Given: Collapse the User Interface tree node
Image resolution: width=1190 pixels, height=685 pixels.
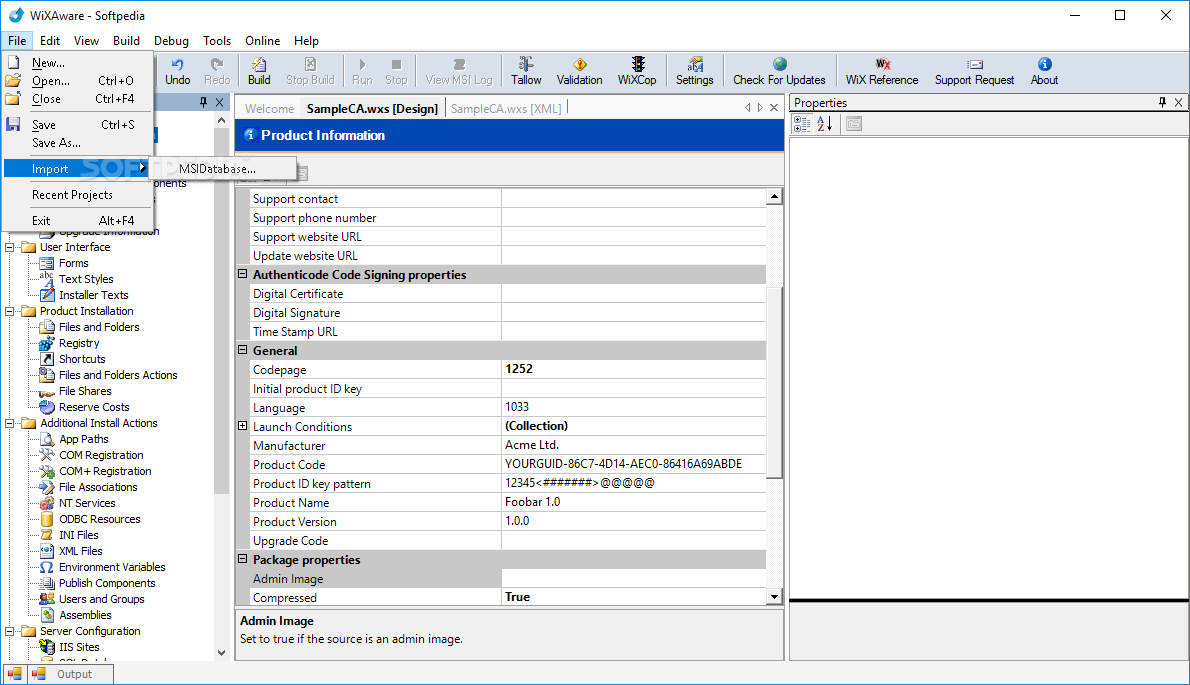Looking at the screenshot, I should pyautogui.click(x=10, y=247).
